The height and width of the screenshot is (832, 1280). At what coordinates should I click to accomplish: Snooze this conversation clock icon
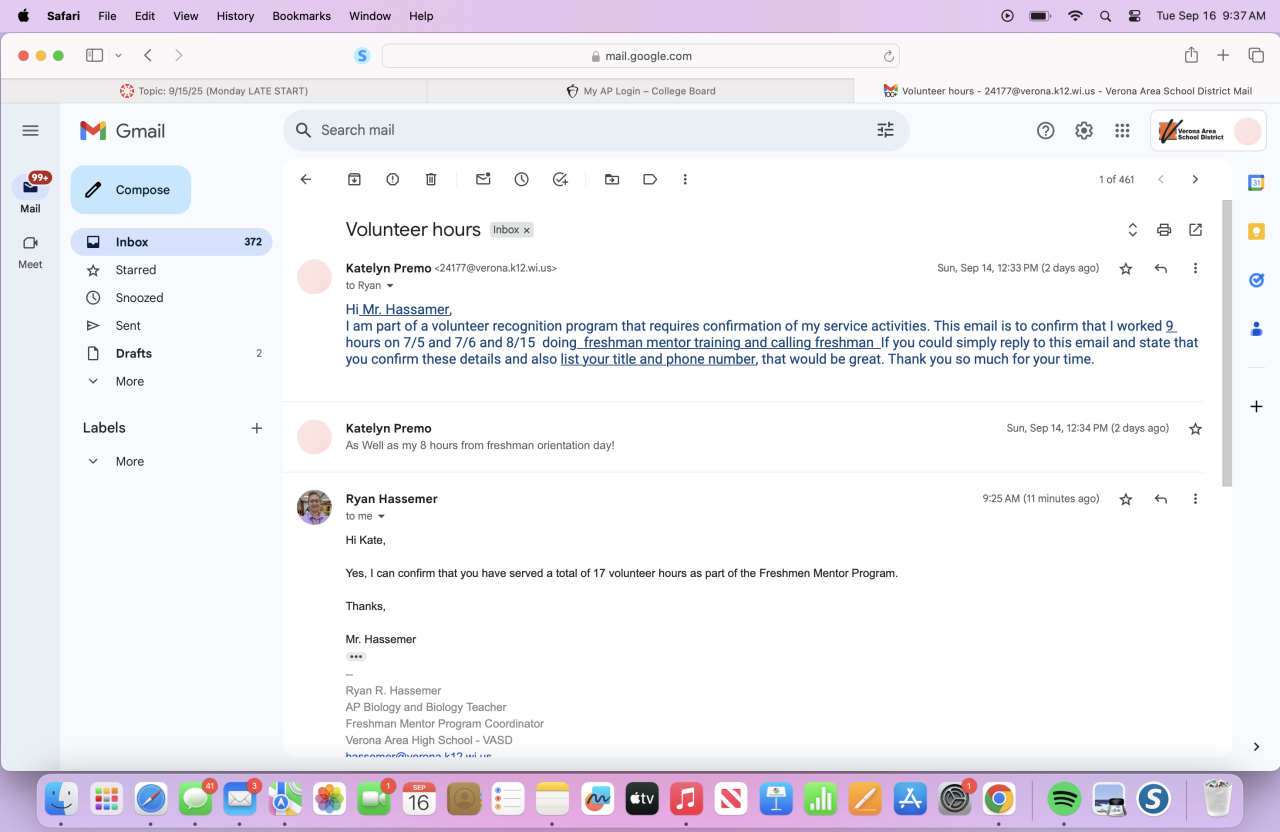pos(521,179)
